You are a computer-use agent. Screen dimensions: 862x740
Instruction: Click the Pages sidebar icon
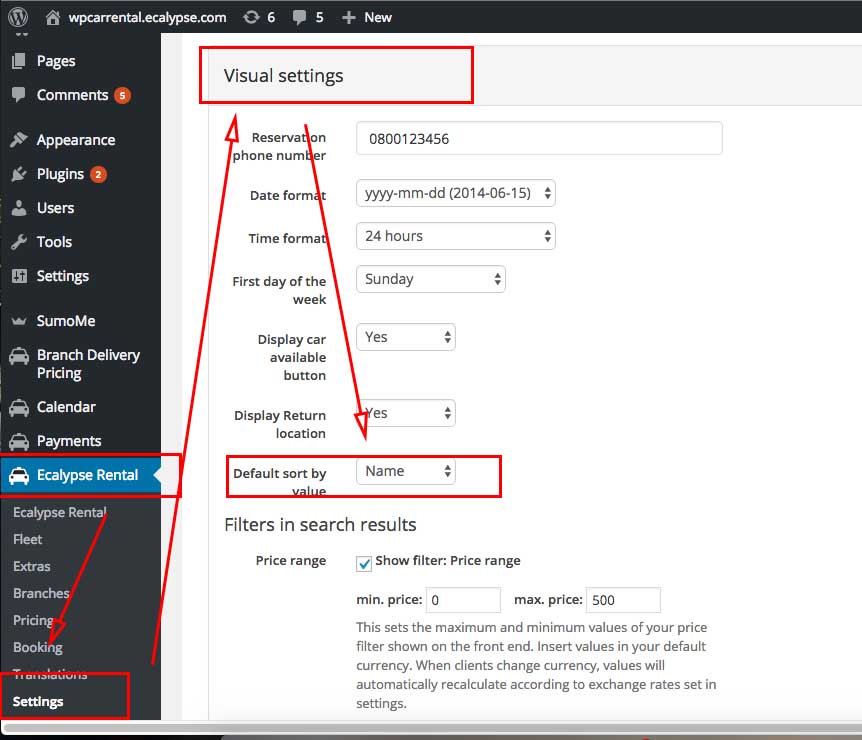pos(19,61)
